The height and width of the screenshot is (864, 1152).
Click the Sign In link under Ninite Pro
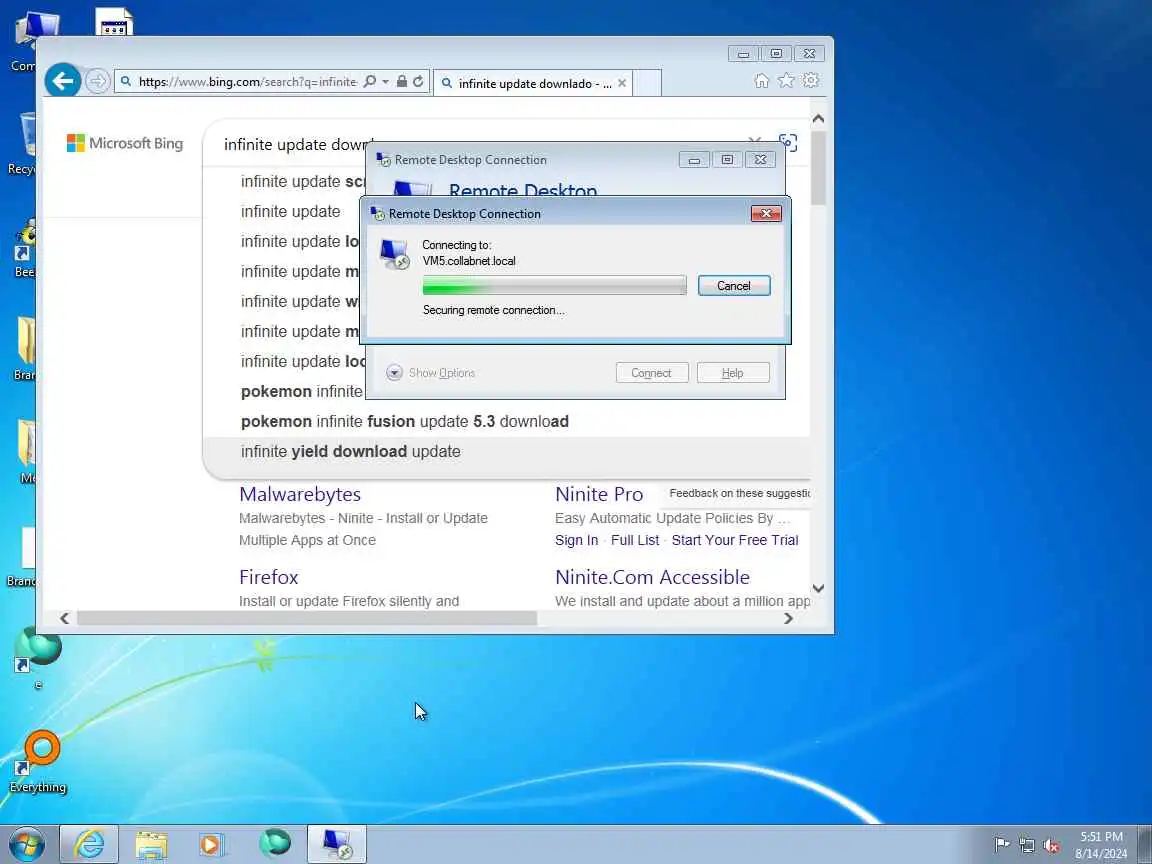pos(577,540)
